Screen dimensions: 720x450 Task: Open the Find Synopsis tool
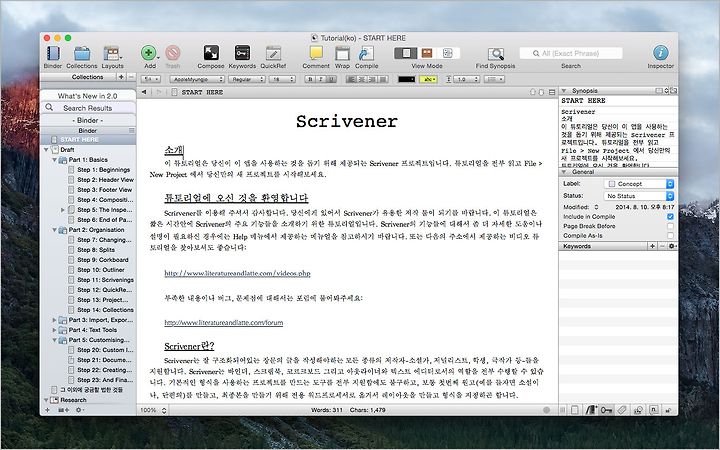pyautogui.click(x=495, y=54)
